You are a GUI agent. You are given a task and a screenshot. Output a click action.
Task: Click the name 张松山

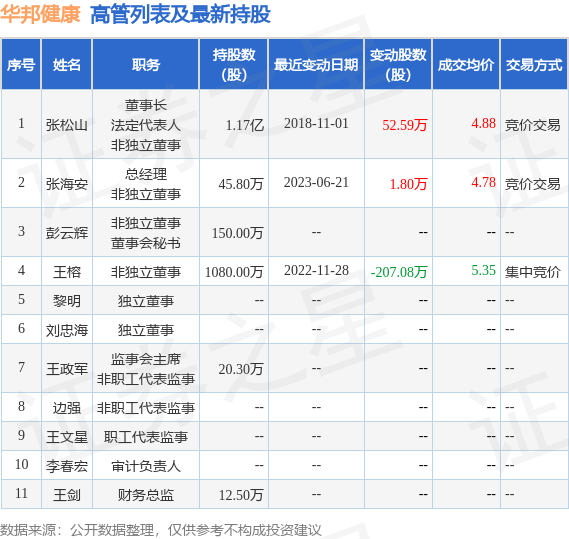click(x=67, y=125)
